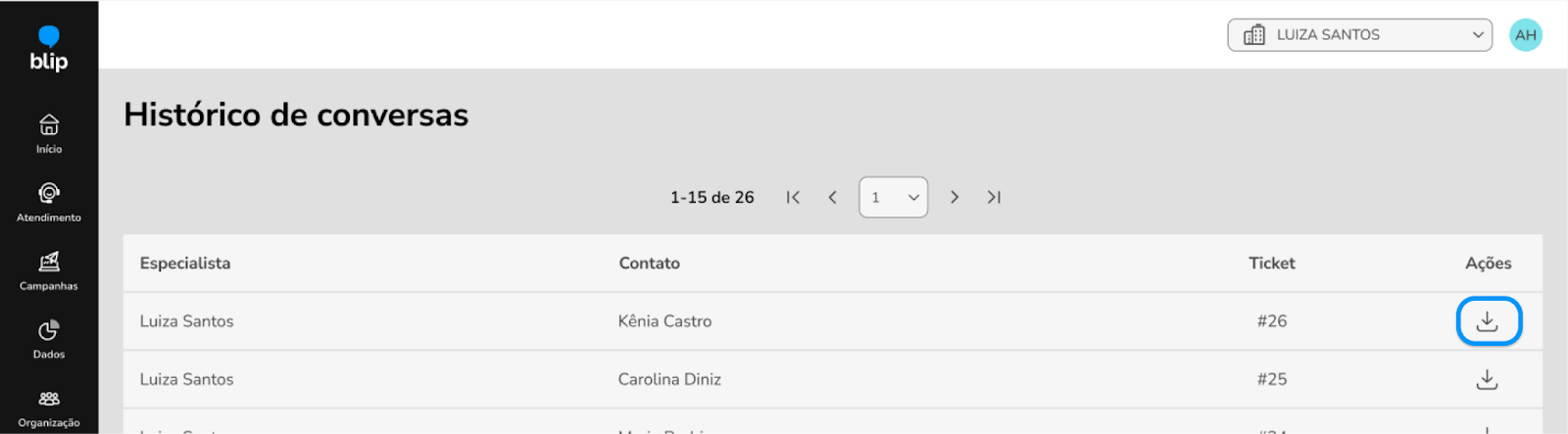The width and height of the screenshot is (1568, 434).
Task: Go to next page
Action: tap(955, 197)
